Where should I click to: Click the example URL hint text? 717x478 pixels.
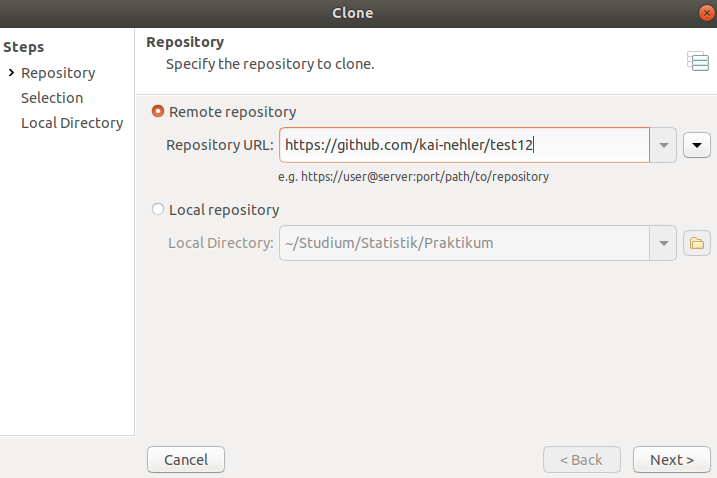[x=413, y=177]
